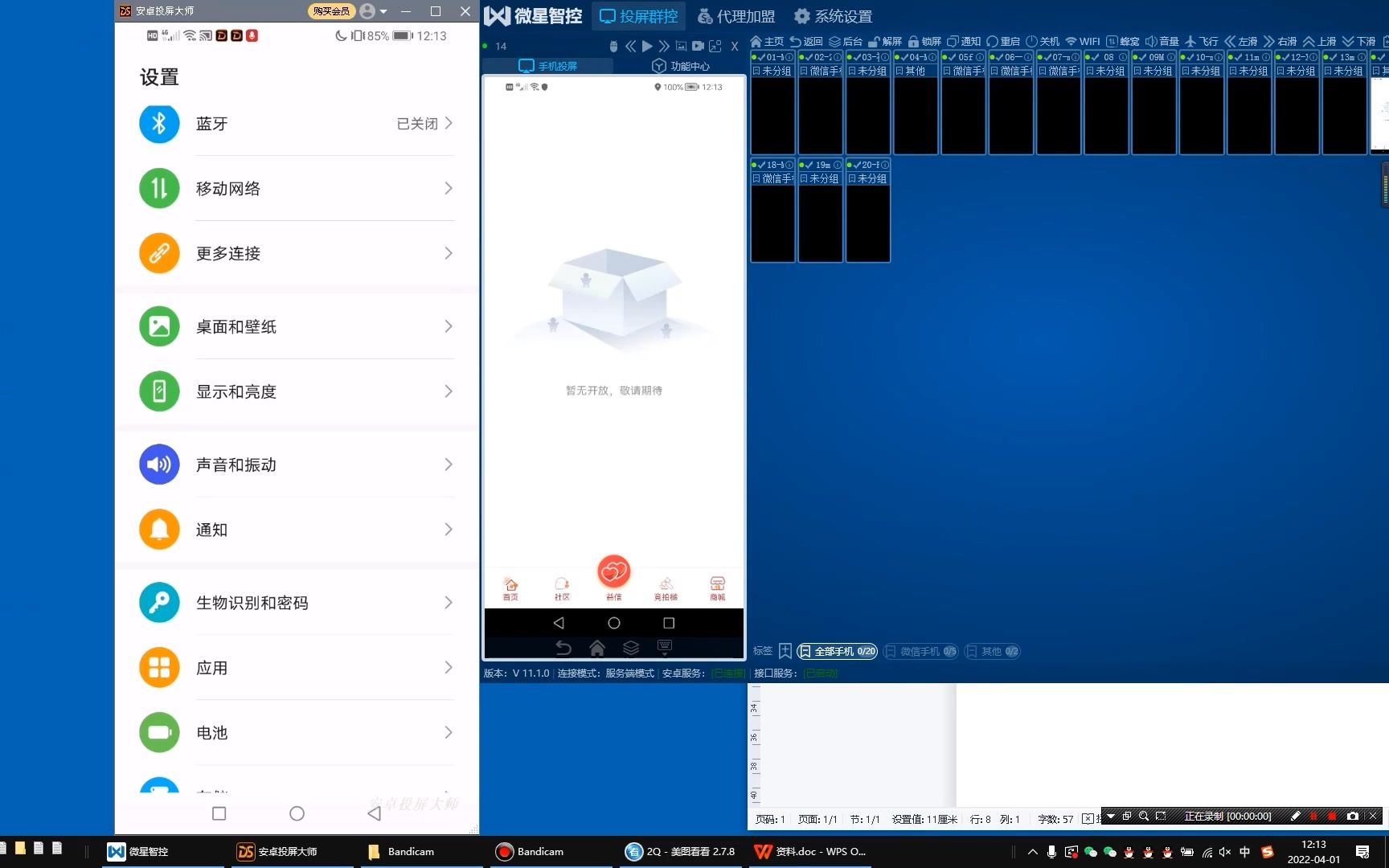Open 资料.doc WPS from the taskbar

810,852
